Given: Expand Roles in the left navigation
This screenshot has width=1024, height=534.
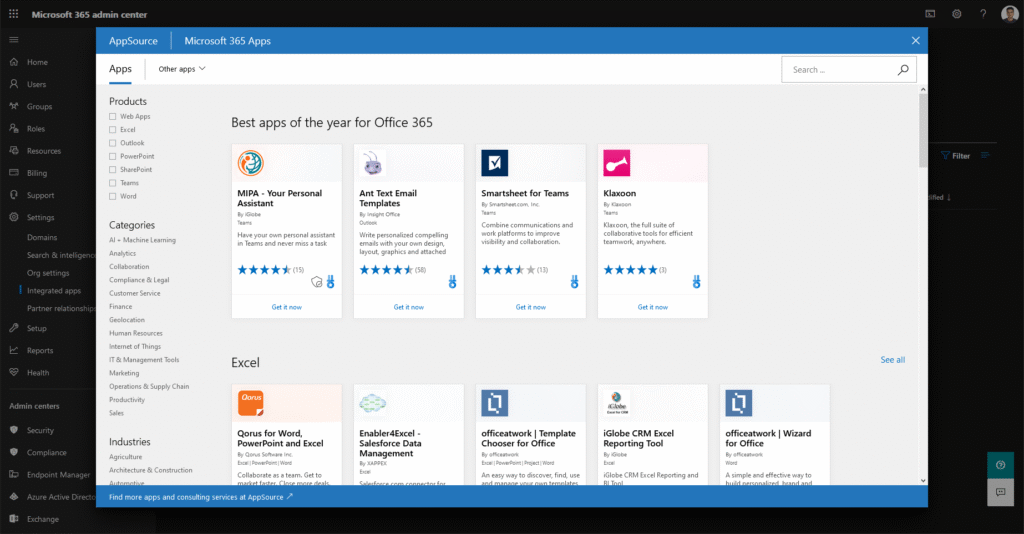Looking at the screenshot, I should [36, 129].
